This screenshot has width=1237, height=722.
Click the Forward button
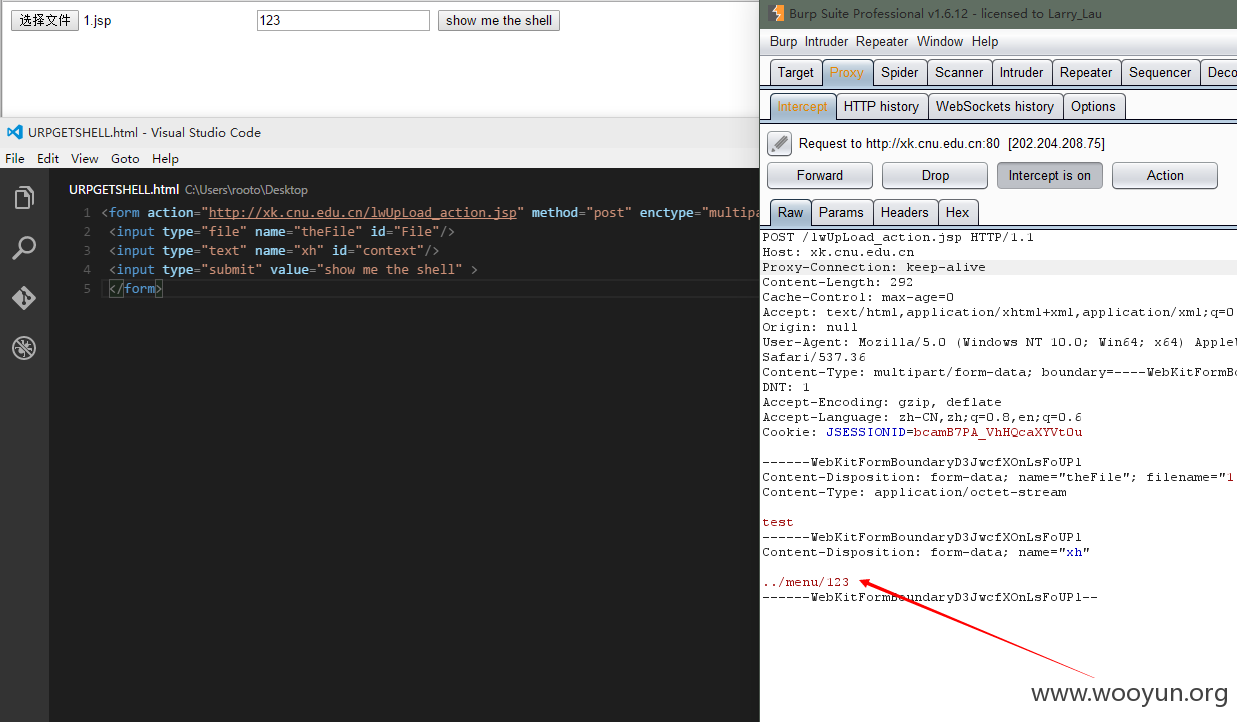820,175
